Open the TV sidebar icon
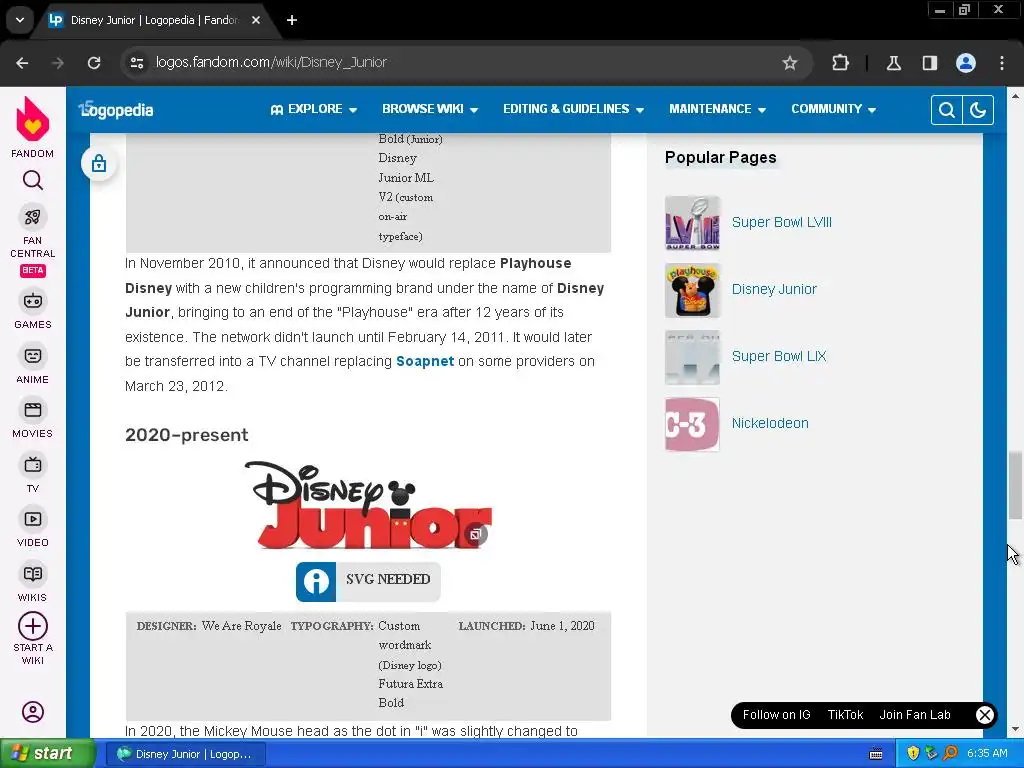Image resolution: width=1024 pixels, height=768 pixels. tap(33, 465)
